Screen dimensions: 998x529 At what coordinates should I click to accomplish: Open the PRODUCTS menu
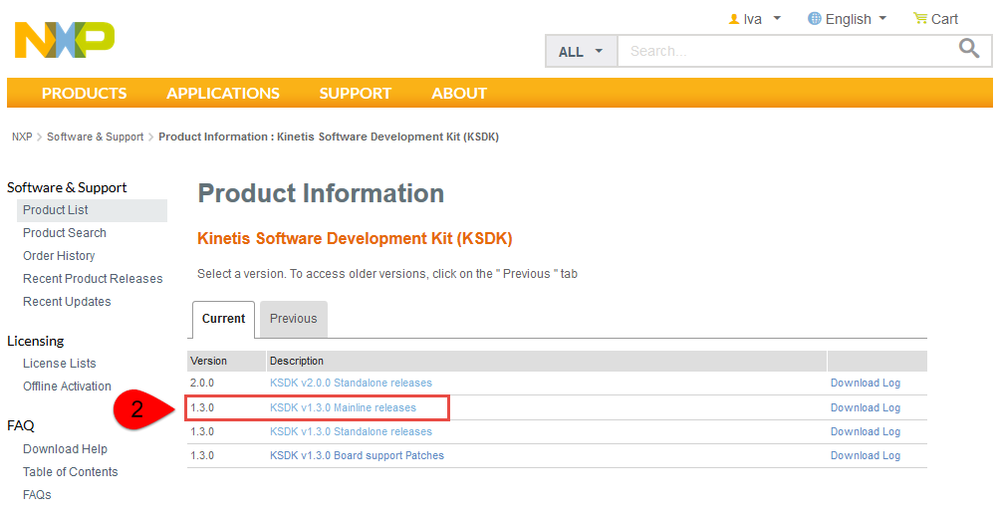pyautogui.click(x=84, y=94)
